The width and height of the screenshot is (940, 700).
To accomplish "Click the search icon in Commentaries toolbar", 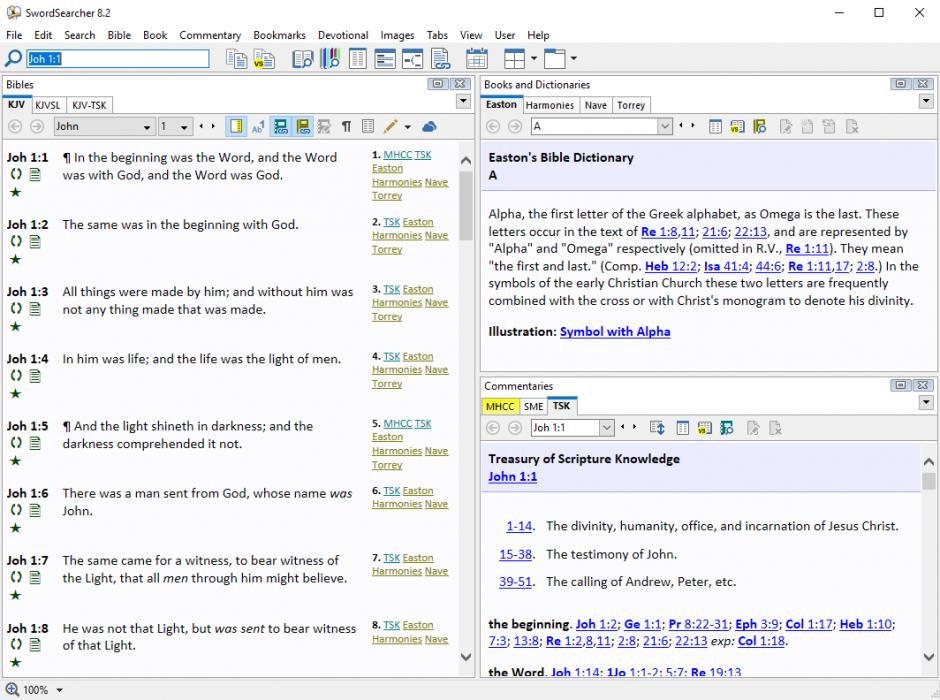I will 727,428.
